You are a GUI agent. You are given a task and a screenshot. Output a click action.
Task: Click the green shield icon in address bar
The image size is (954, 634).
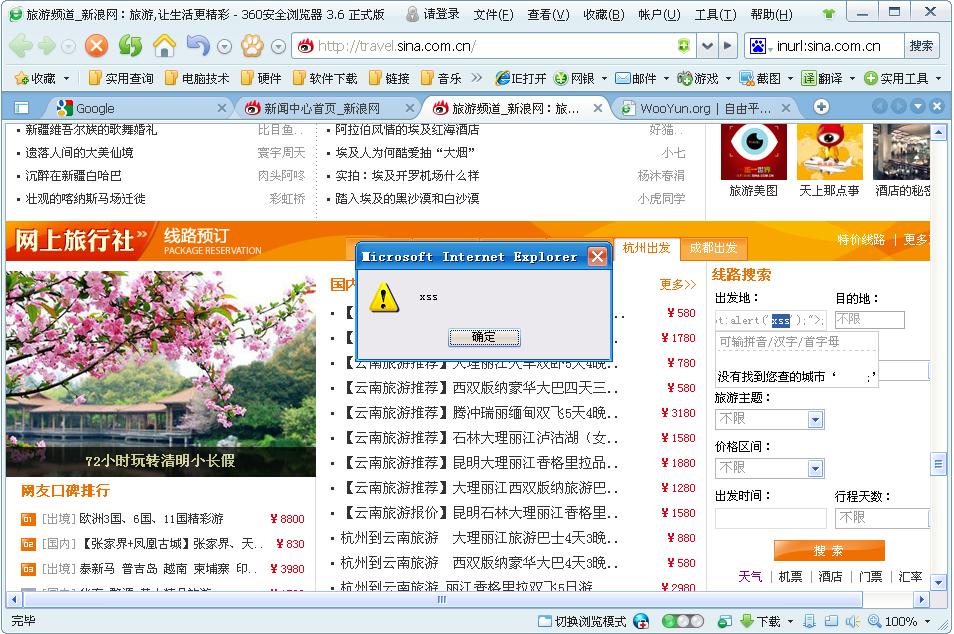(x=684, y=46)
